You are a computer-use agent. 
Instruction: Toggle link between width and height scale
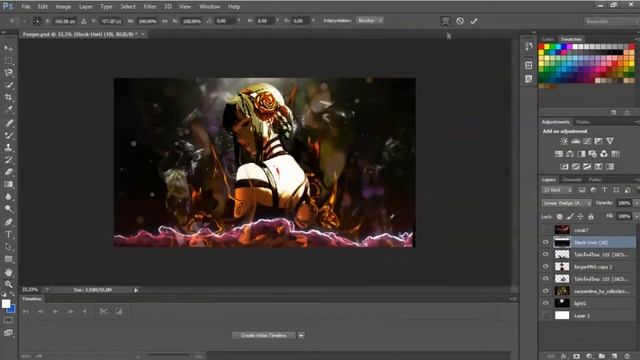pyautogui.click(x=165, y=21)
